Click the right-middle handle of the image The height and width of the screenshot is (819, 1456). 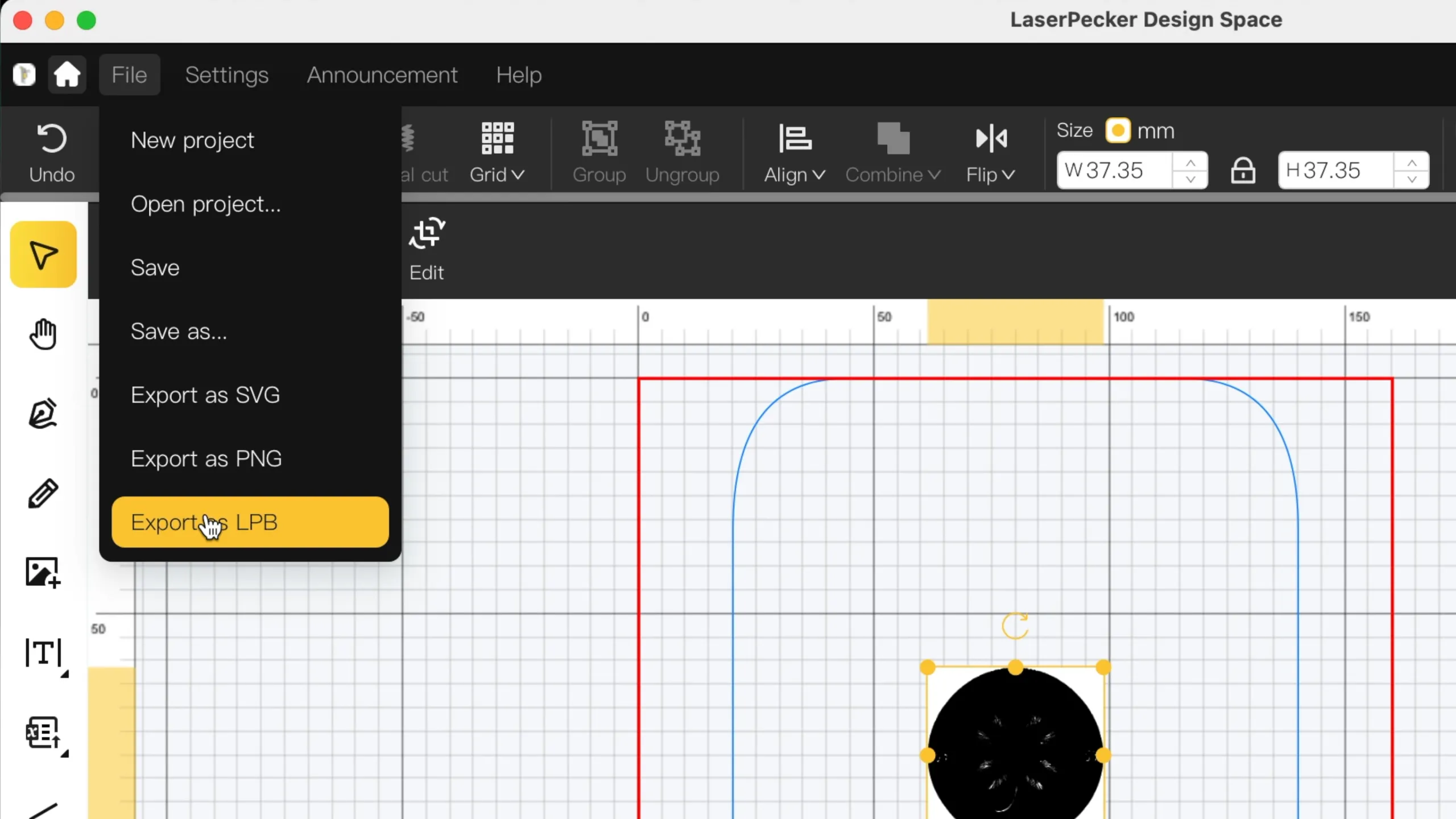(x=1103, y=755)
